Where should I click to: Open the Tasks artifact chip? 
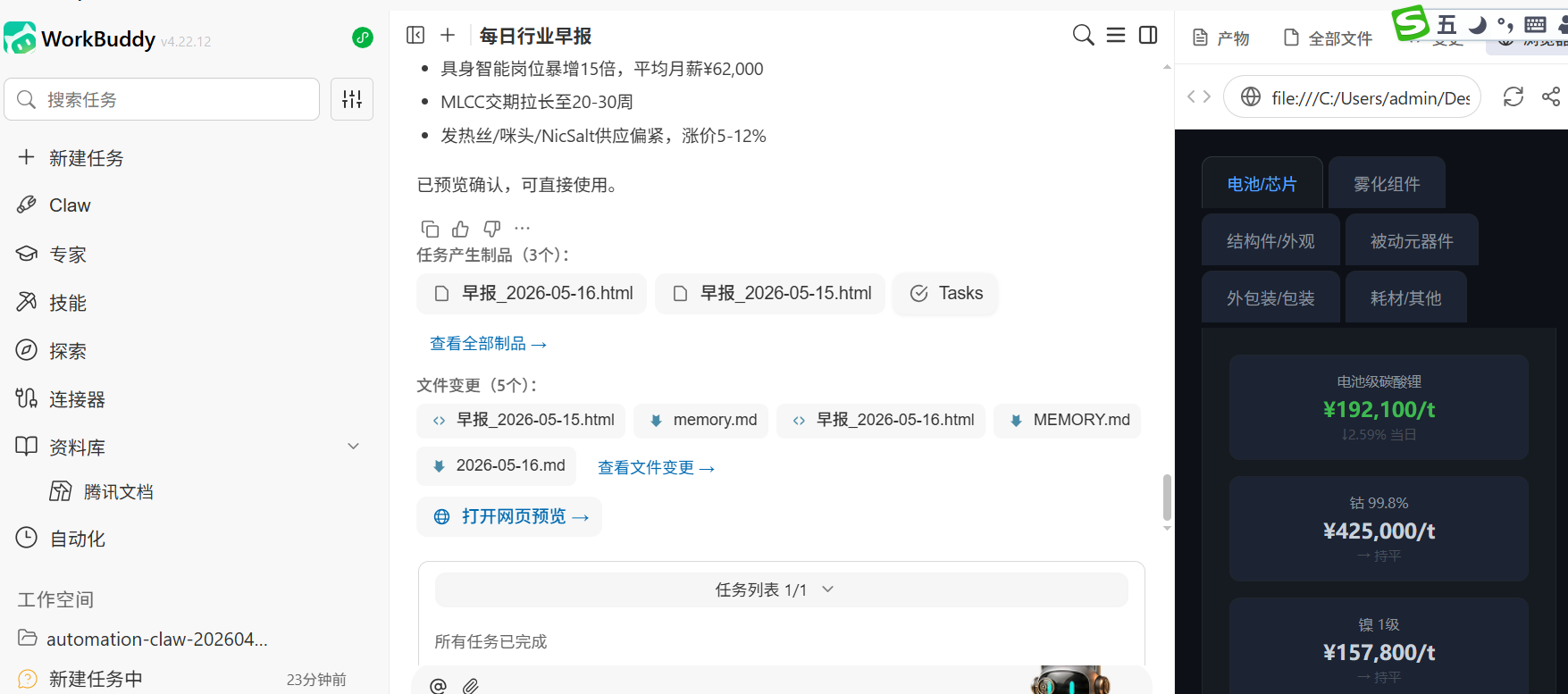pos(945,294)
